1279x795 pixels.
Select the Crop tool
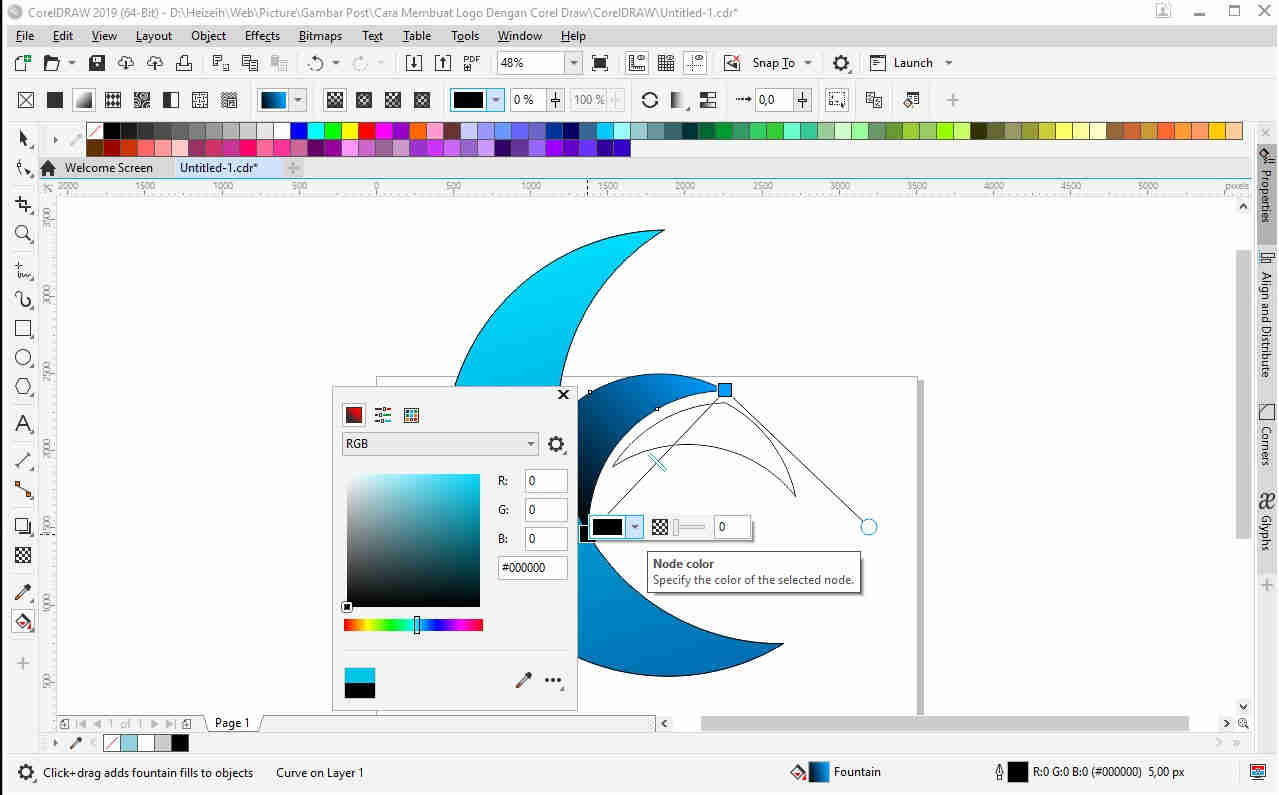(x=24, y=205)
